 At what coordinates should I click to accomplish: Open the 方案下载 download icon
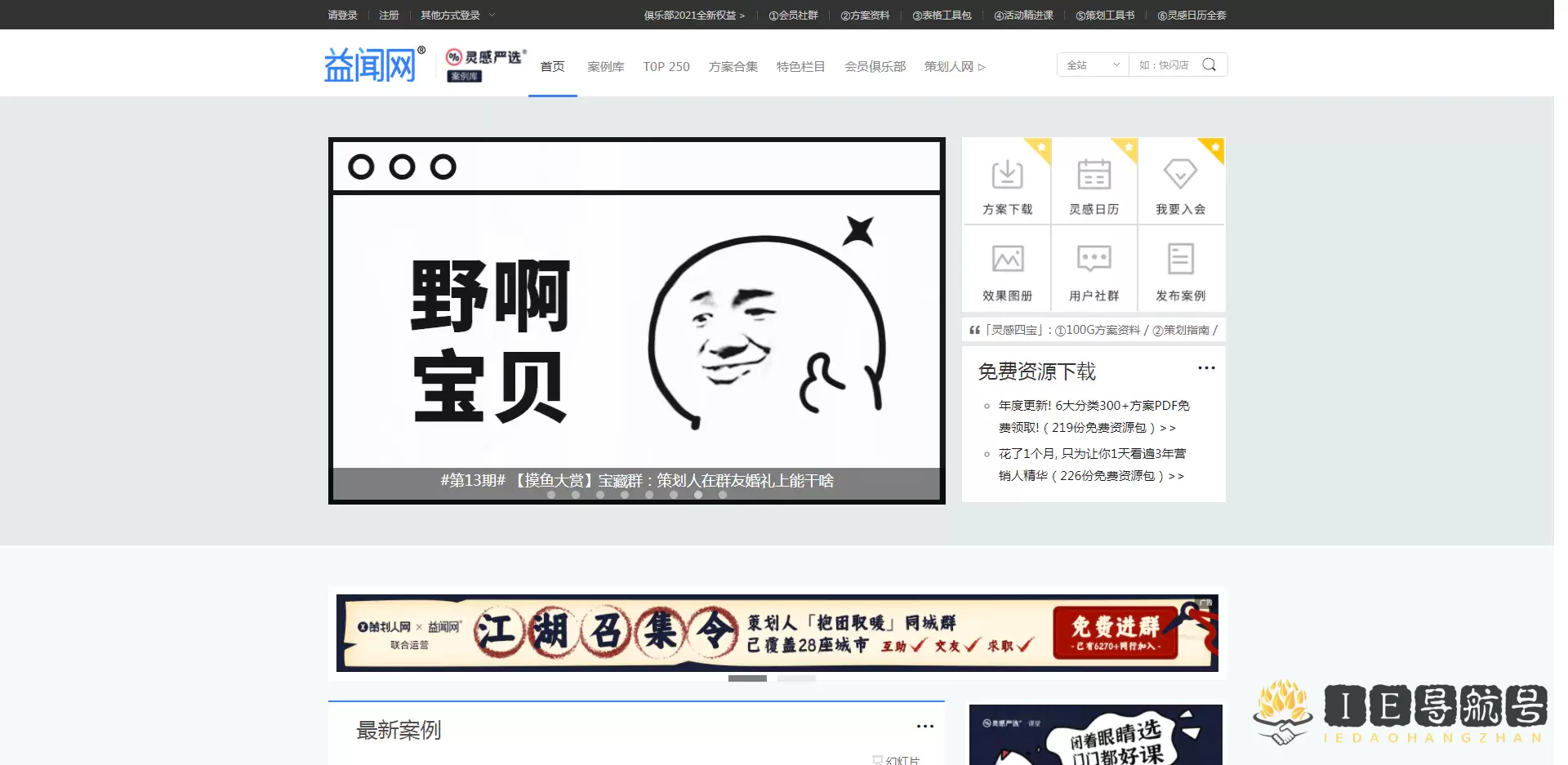pyautogui.click(x=1006, y=180)
